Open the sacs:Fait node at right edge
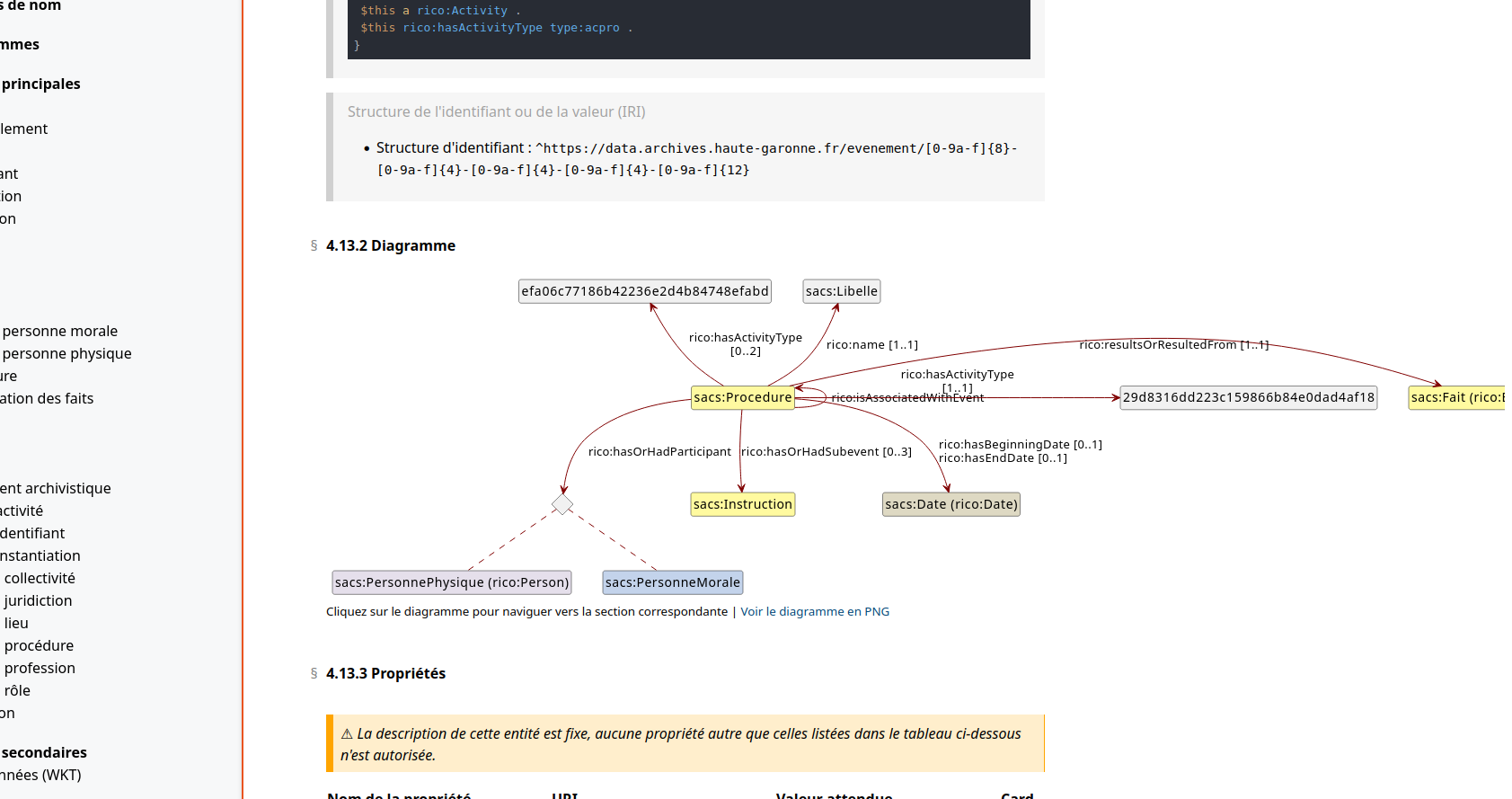Image resolution: width=1512 pixels, height=799 pixels. coord(1456,397)
